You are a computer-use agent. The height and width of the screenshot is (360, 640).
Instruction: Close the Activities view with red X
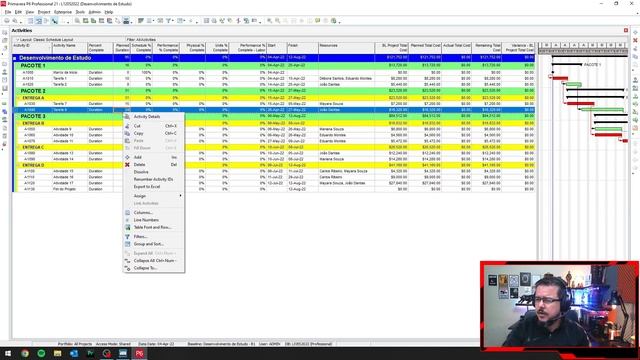point(626,31)
